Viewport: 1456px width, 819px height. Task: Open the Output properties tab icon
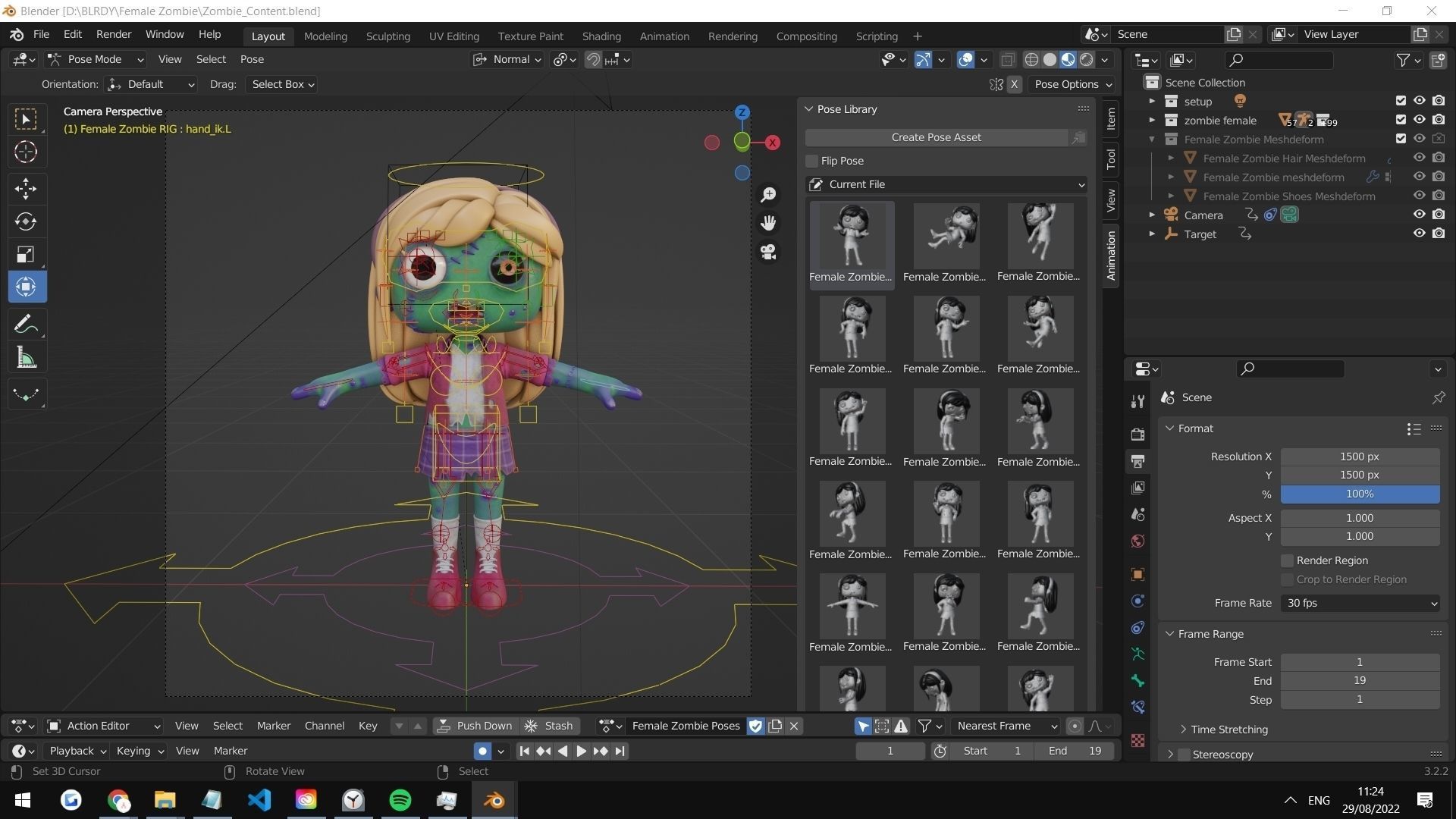[x=1137, y=461]
